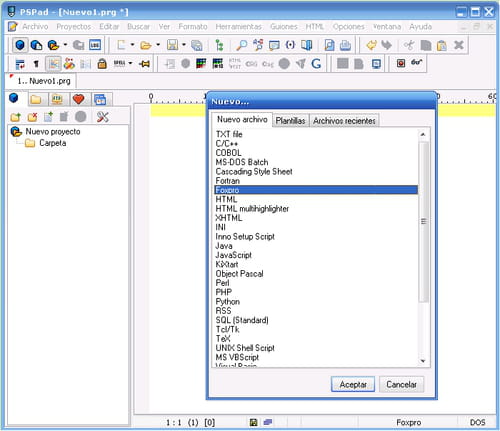Switch to the Plantillas tab
The image size is (500, 431).
coord(290,121)
